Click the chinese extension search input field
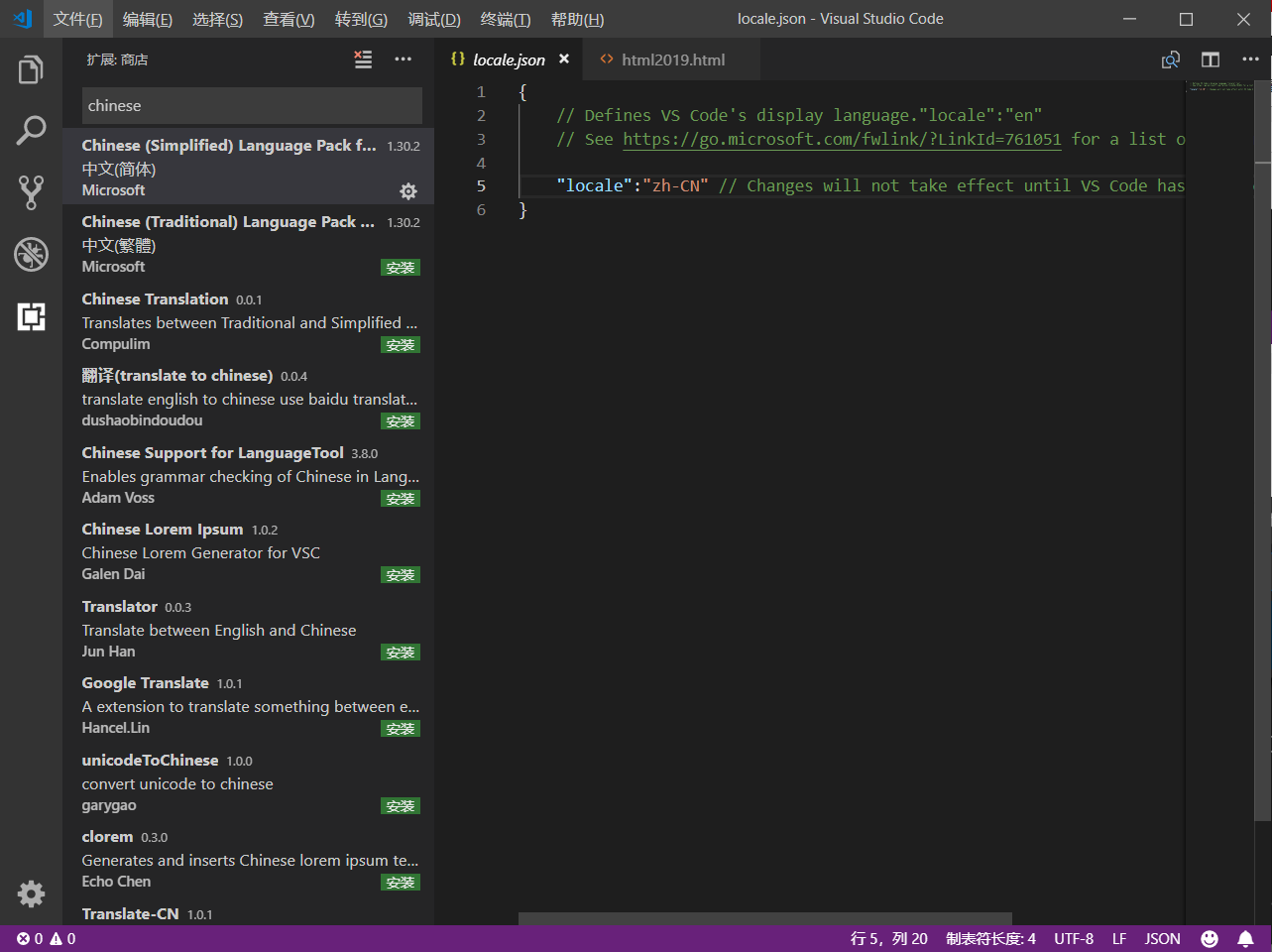Image resolution: width=1272 pixels, height=952 pixels. 251,105
